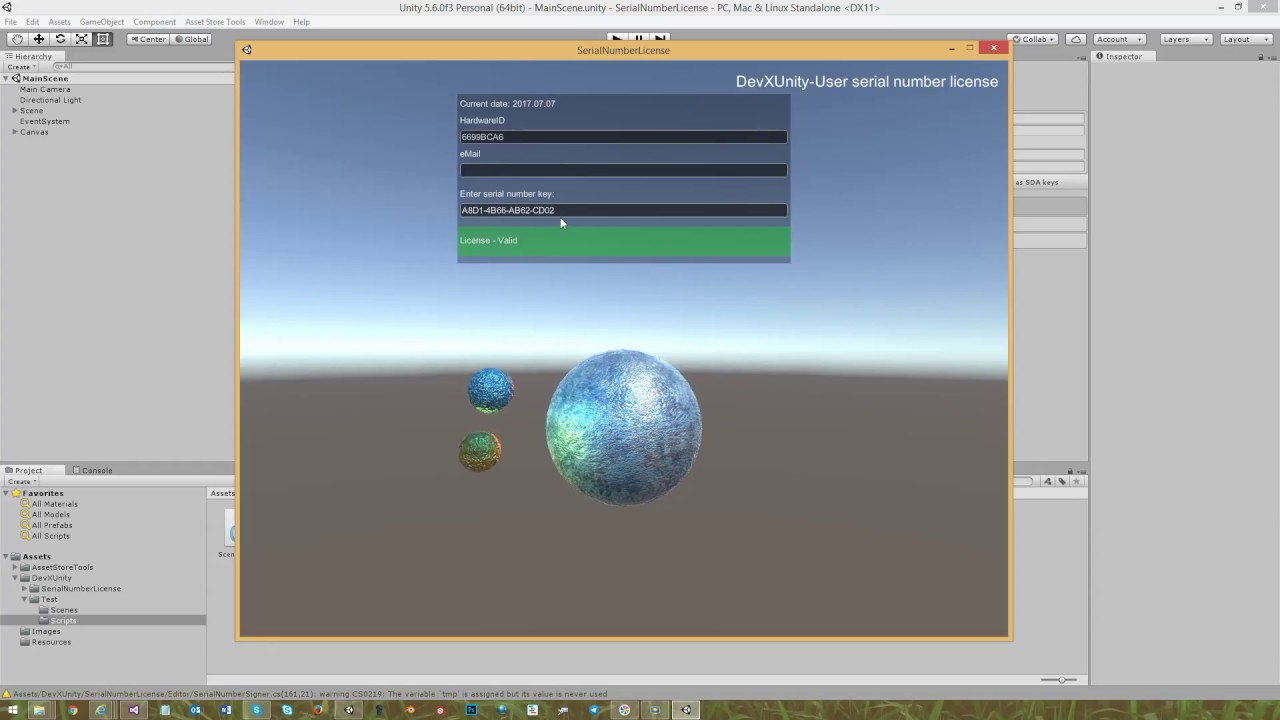Image resolution: width=1280 pixels, height=720 pixels.
Task: Open the Collab dropdown
Action: 1035,39
